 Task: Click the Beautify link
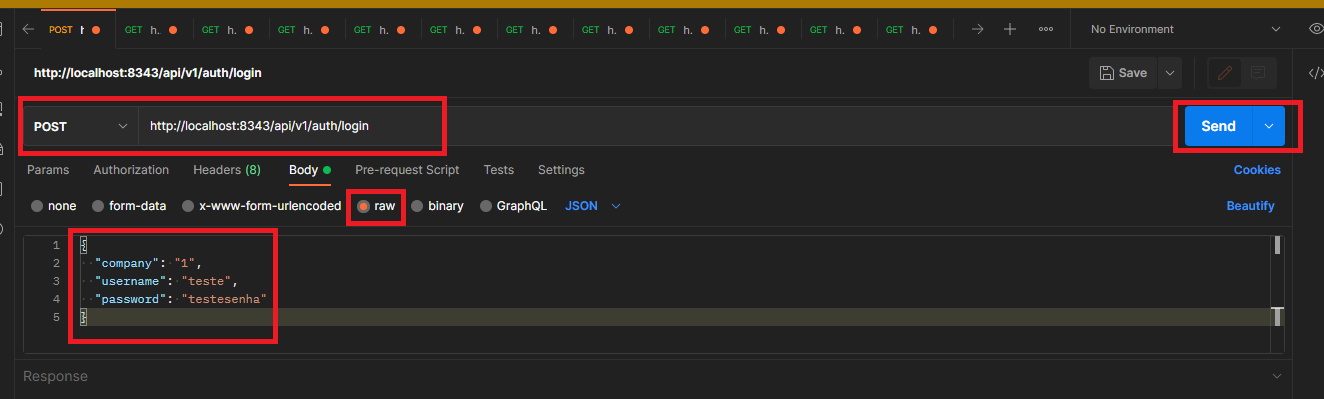coord(1251,206)
